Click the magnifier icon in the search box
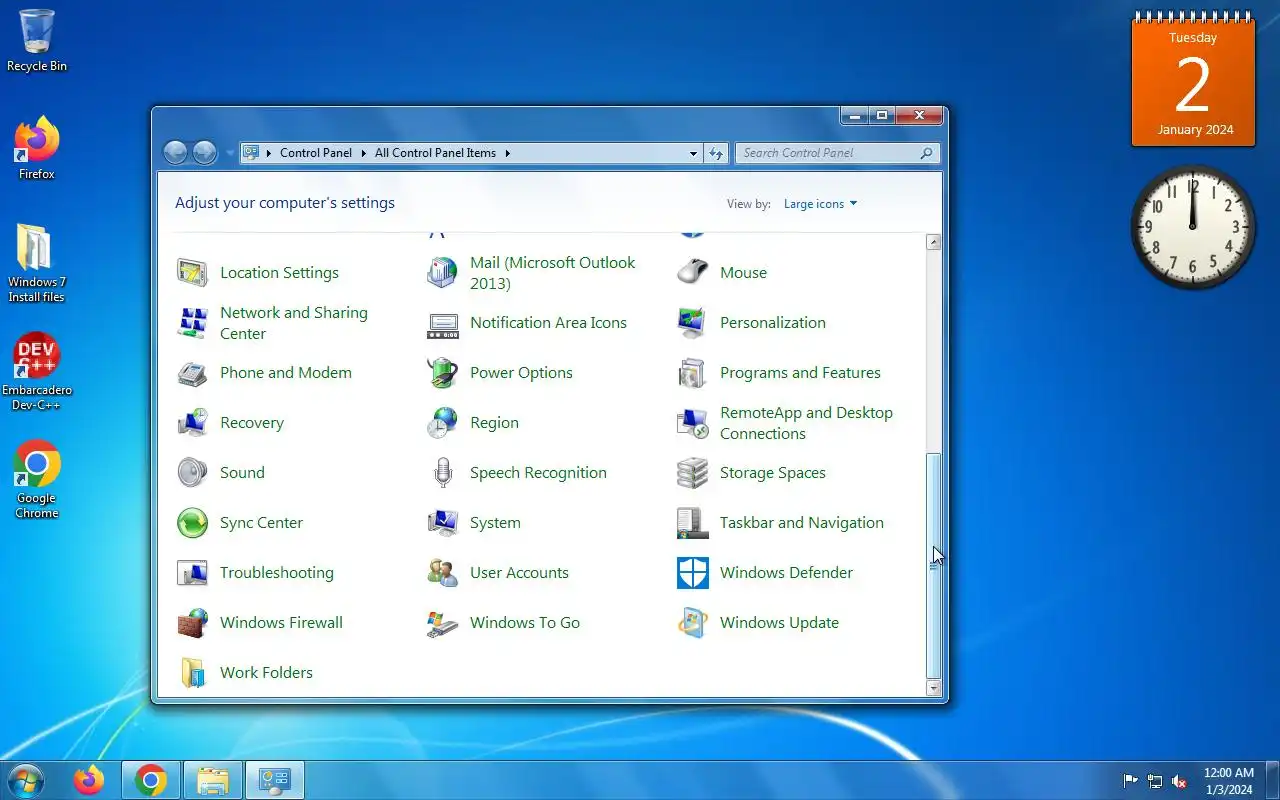Image resolution: width=1280 pixels, height=800 pixels. click(x=926, y=153)
